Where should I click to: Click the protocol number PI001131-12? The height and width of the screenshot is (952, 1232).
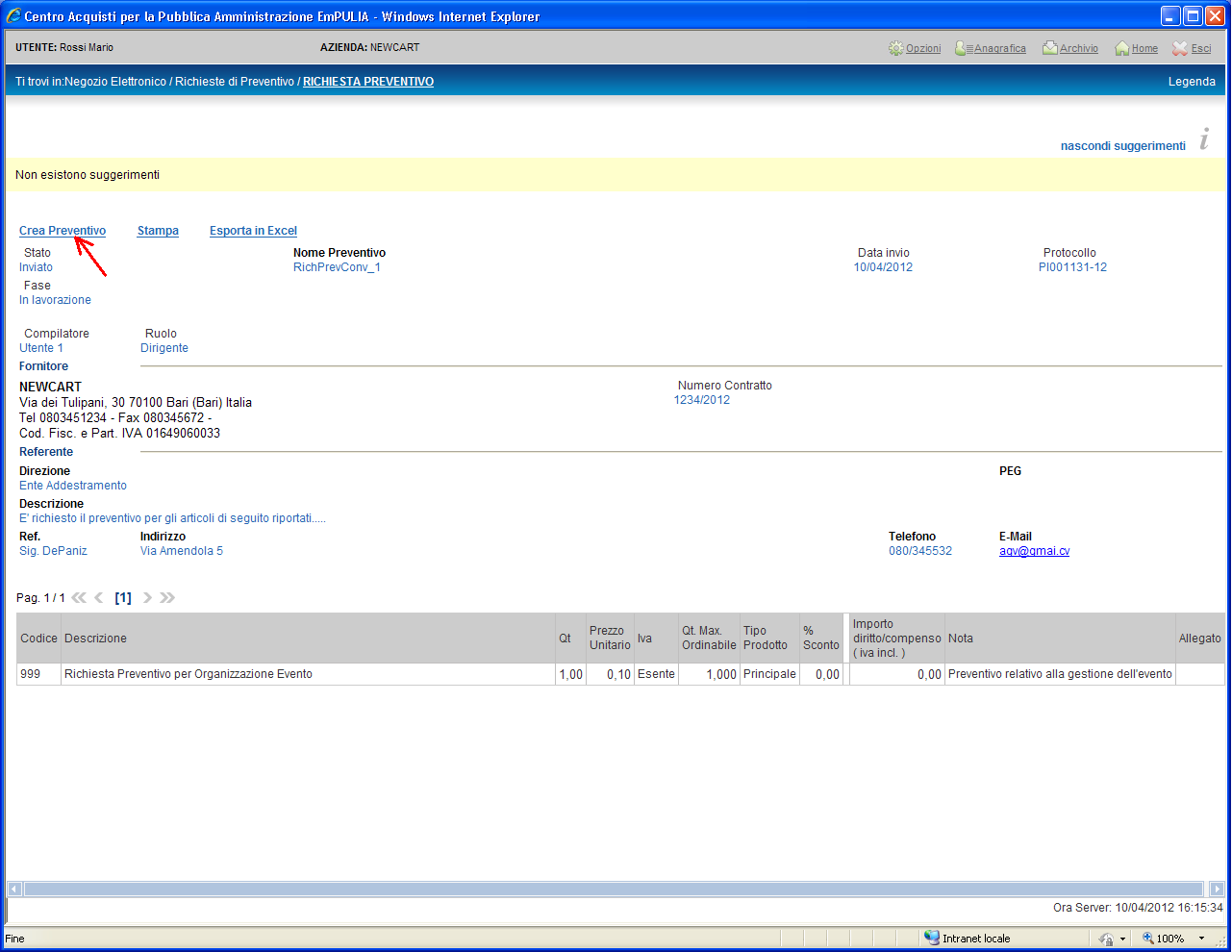(1072, 267)
